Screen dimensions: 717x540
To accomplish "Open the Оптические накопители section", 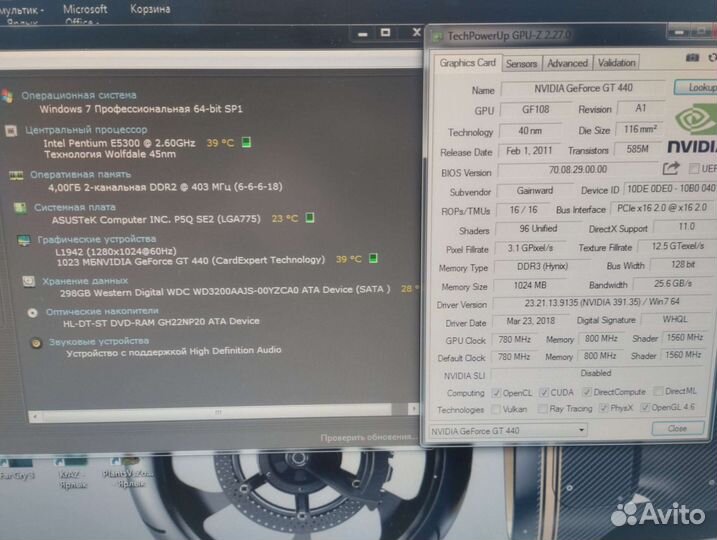I will (102, 311).
